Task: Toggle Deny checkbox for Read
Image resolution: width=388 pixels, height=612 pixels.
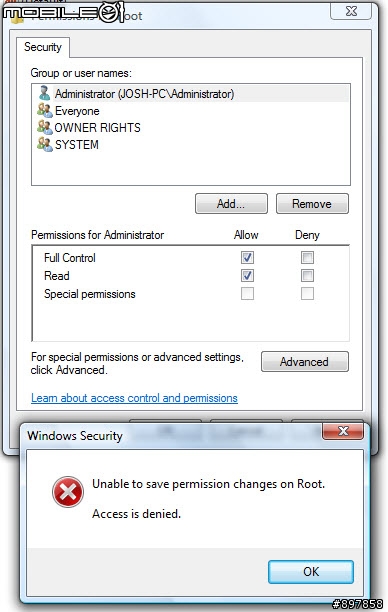Action: point(307,276)
